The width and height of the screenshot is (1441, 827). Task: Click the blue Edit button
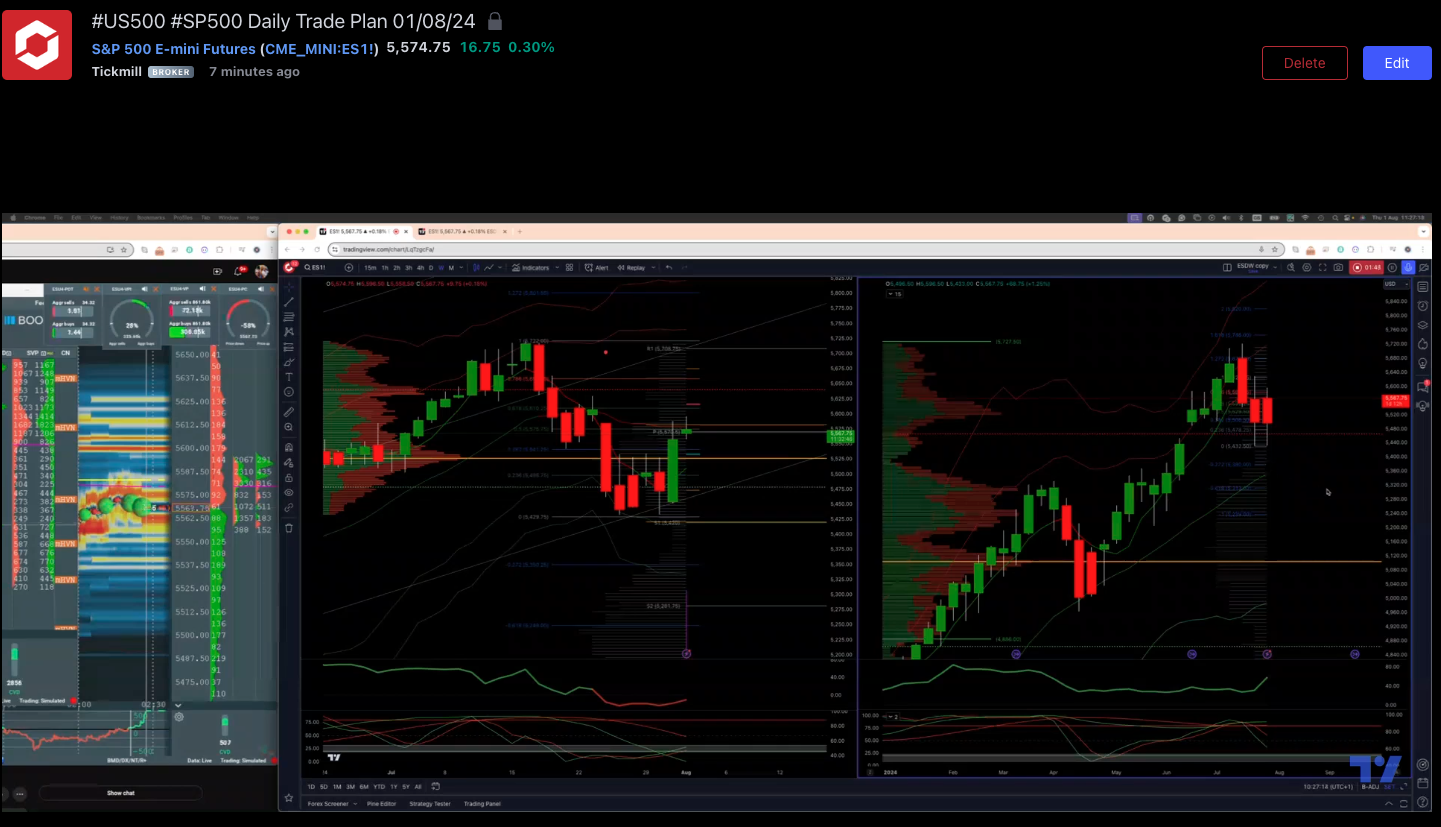pos(1397,63)
